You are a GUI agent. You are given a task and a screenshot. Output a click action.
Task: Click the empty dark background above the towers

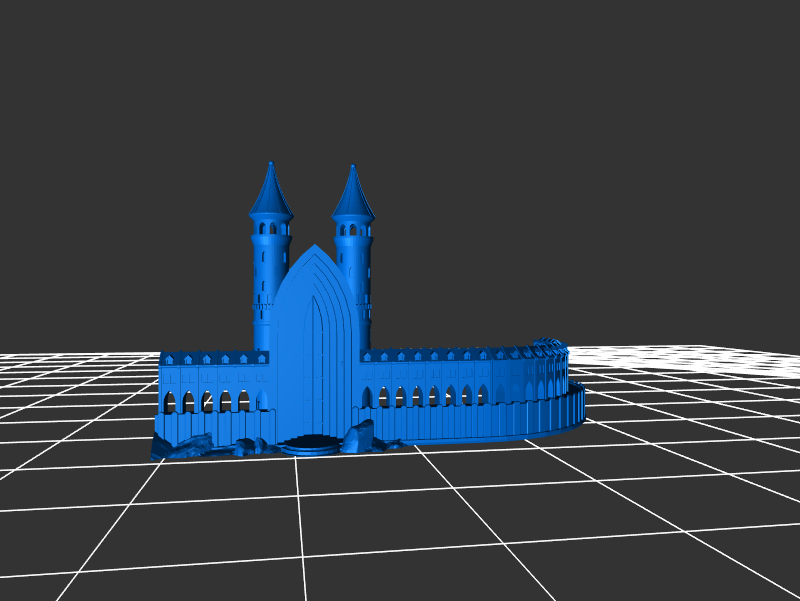point(400,80)
